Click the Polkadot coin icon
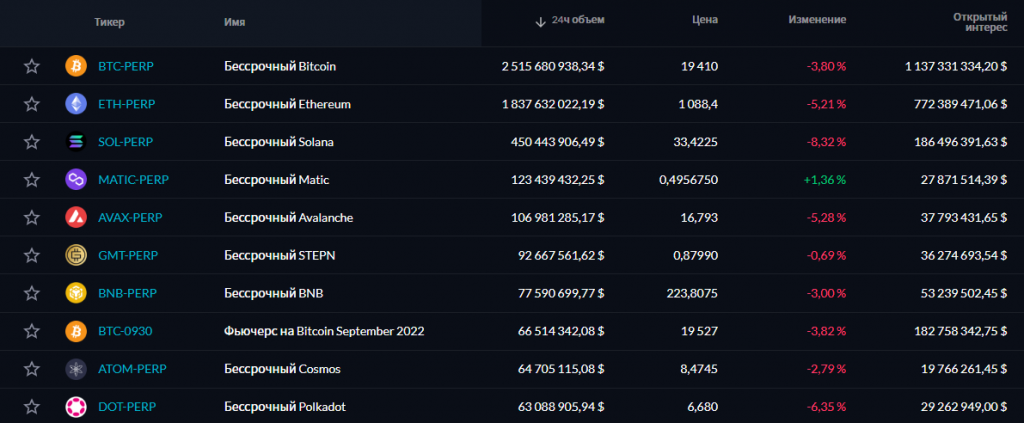Viewport: 1024px width, 423px height. (x=76, y=407)
